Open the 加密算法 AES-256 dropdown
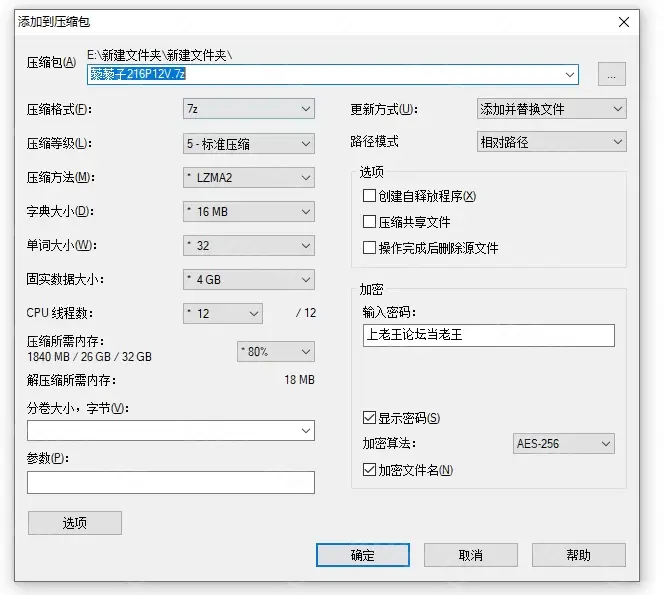Image resolution: width=664 pixels, height=595 pixels. pyautogui.click(x=564, y=443)
